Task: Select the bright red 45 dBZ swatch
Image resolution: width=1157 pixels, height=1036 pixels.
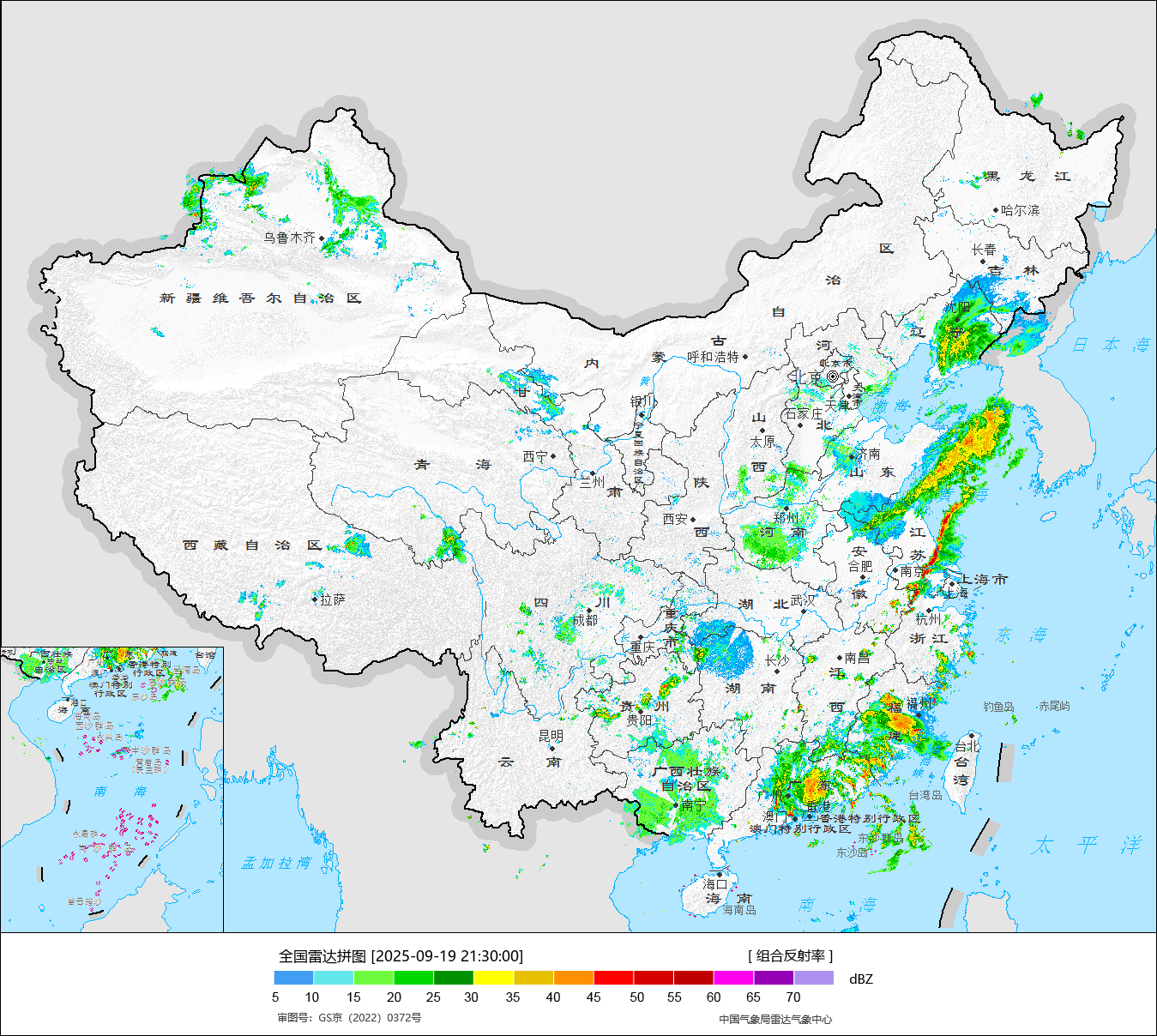Action: click(613, 978)
